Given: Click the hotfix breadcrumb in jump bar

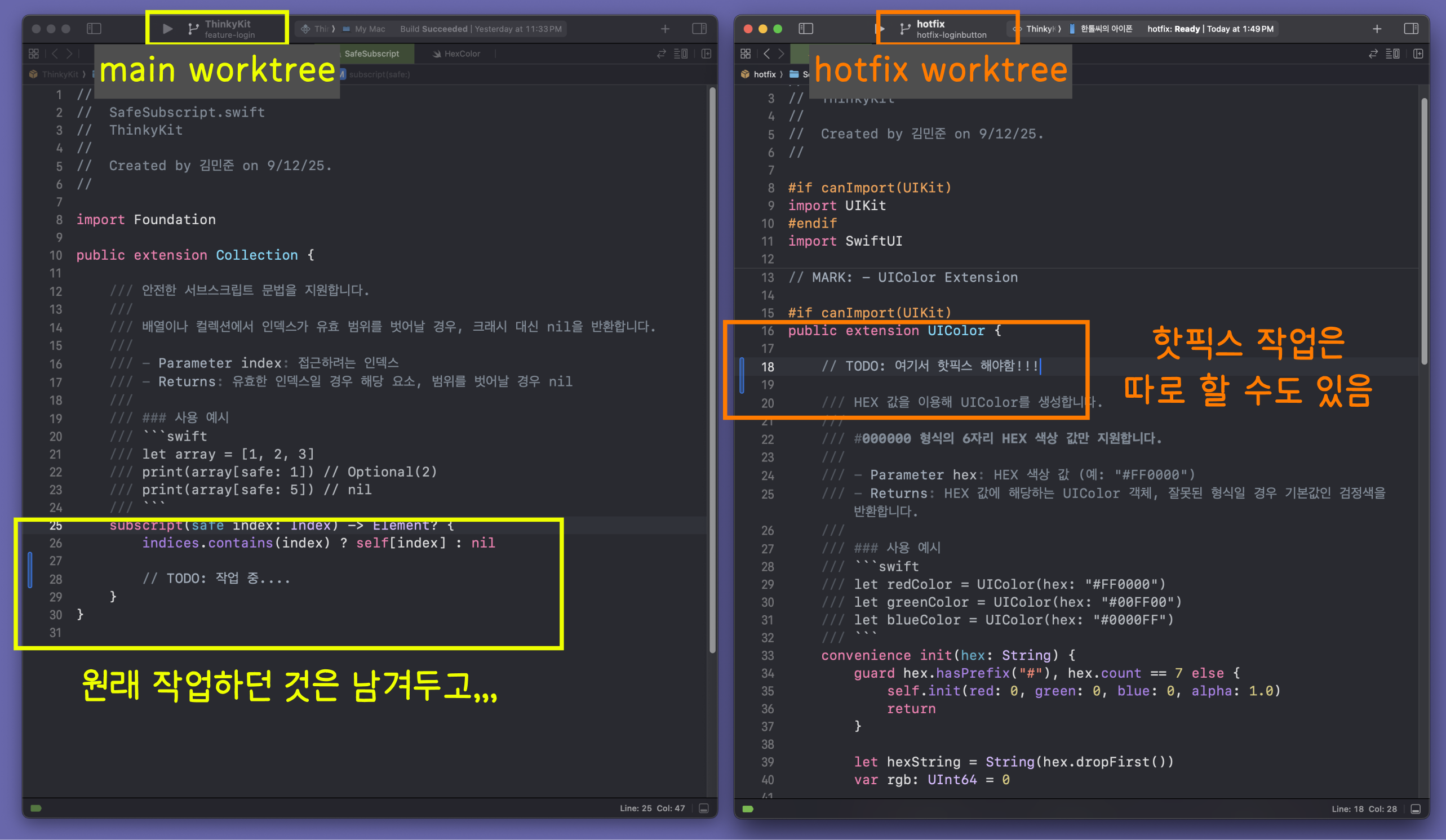Looking at the screenshot, I should (x=764, y=74).
